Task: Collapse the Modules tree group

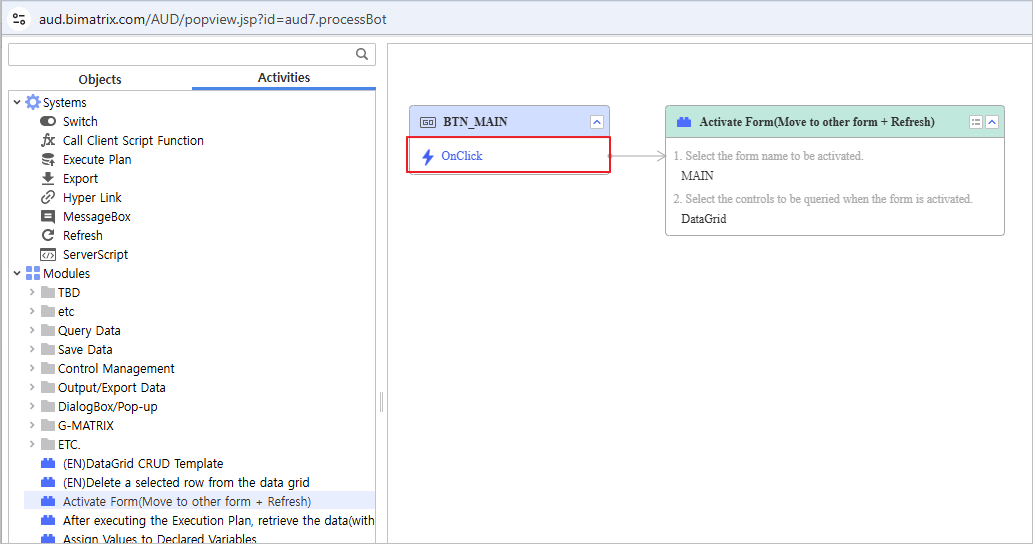Action: click(x=17, y=273)
